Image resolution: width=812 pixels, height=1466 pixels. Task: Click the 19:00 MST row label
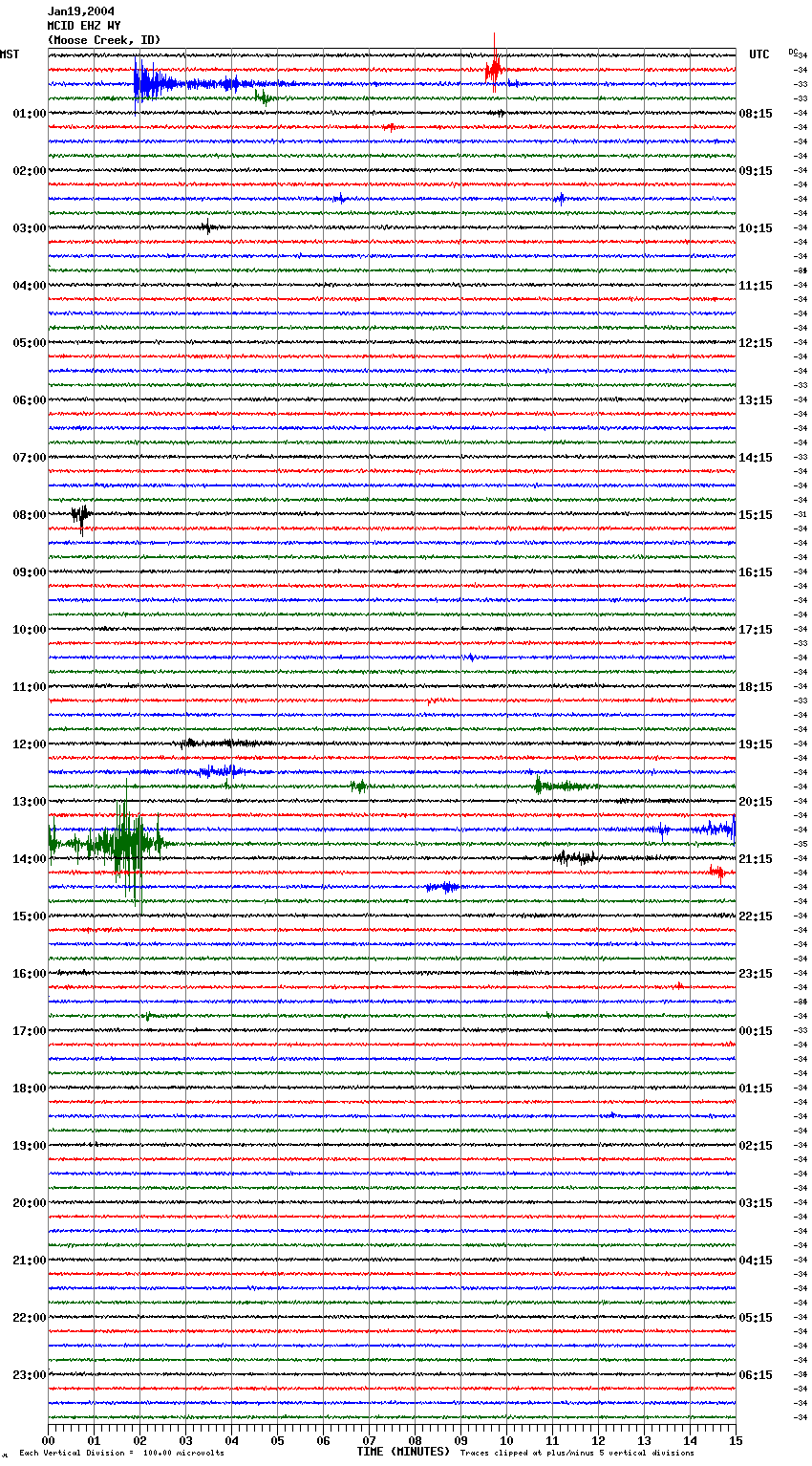30,1146
